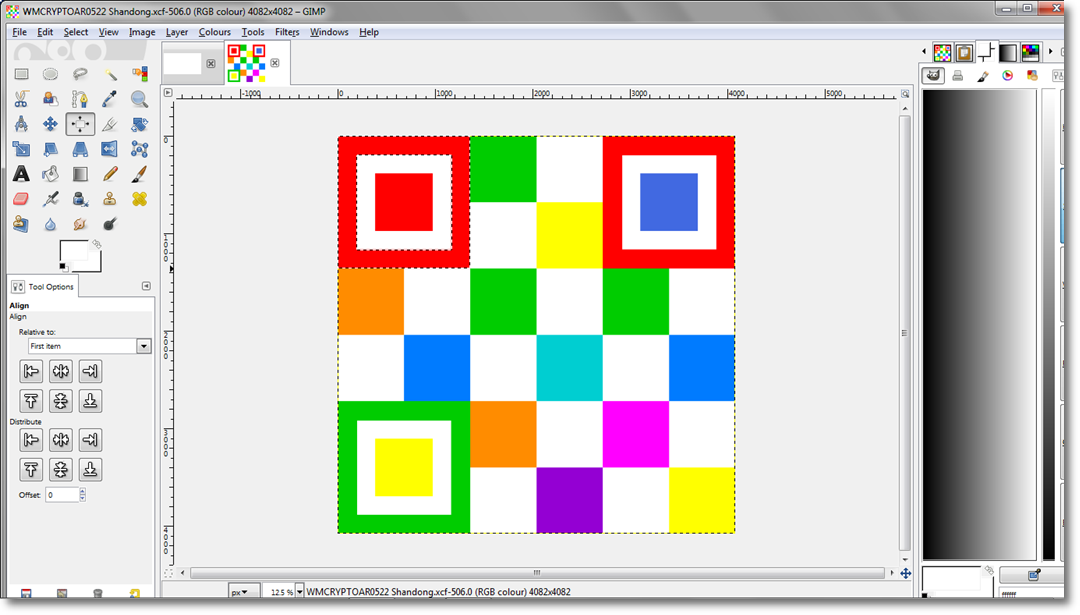Open the Filters menu
The width and height of the screenshot is (1080, 615).
[287, 32]
